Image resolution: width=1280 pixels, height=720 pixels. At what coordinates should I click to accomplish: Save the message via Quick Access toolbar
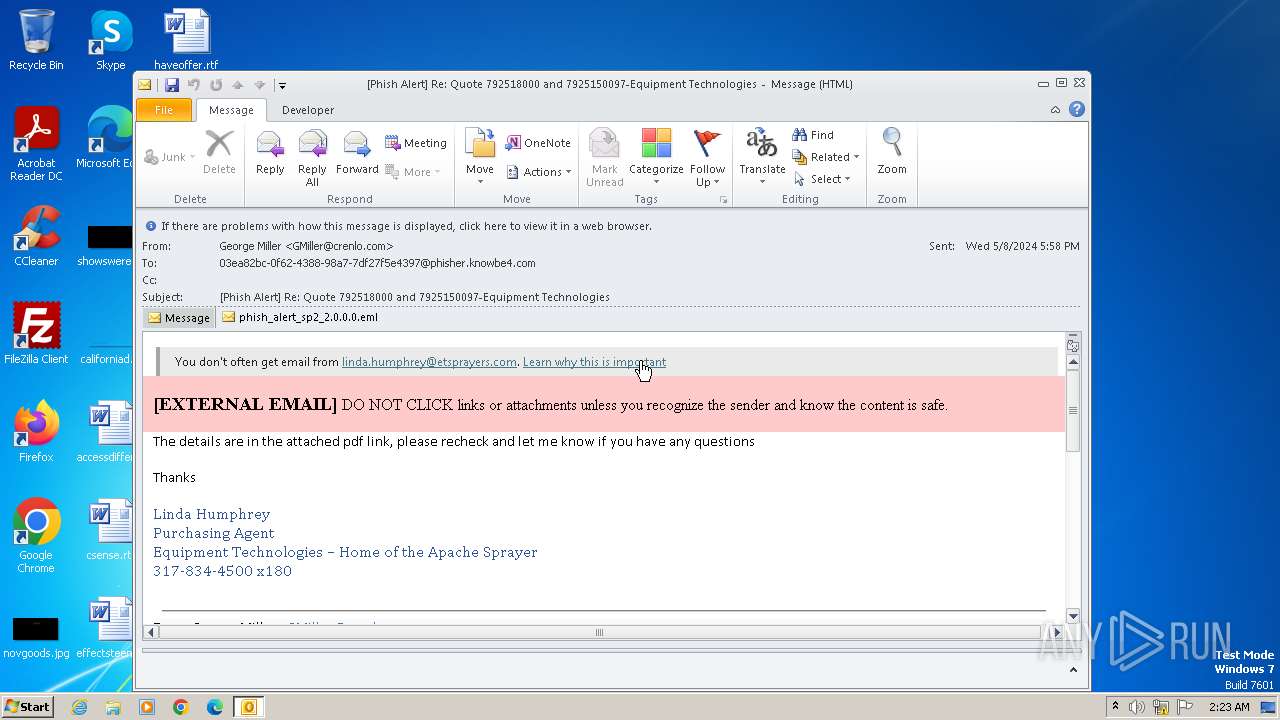click(172, 85)
